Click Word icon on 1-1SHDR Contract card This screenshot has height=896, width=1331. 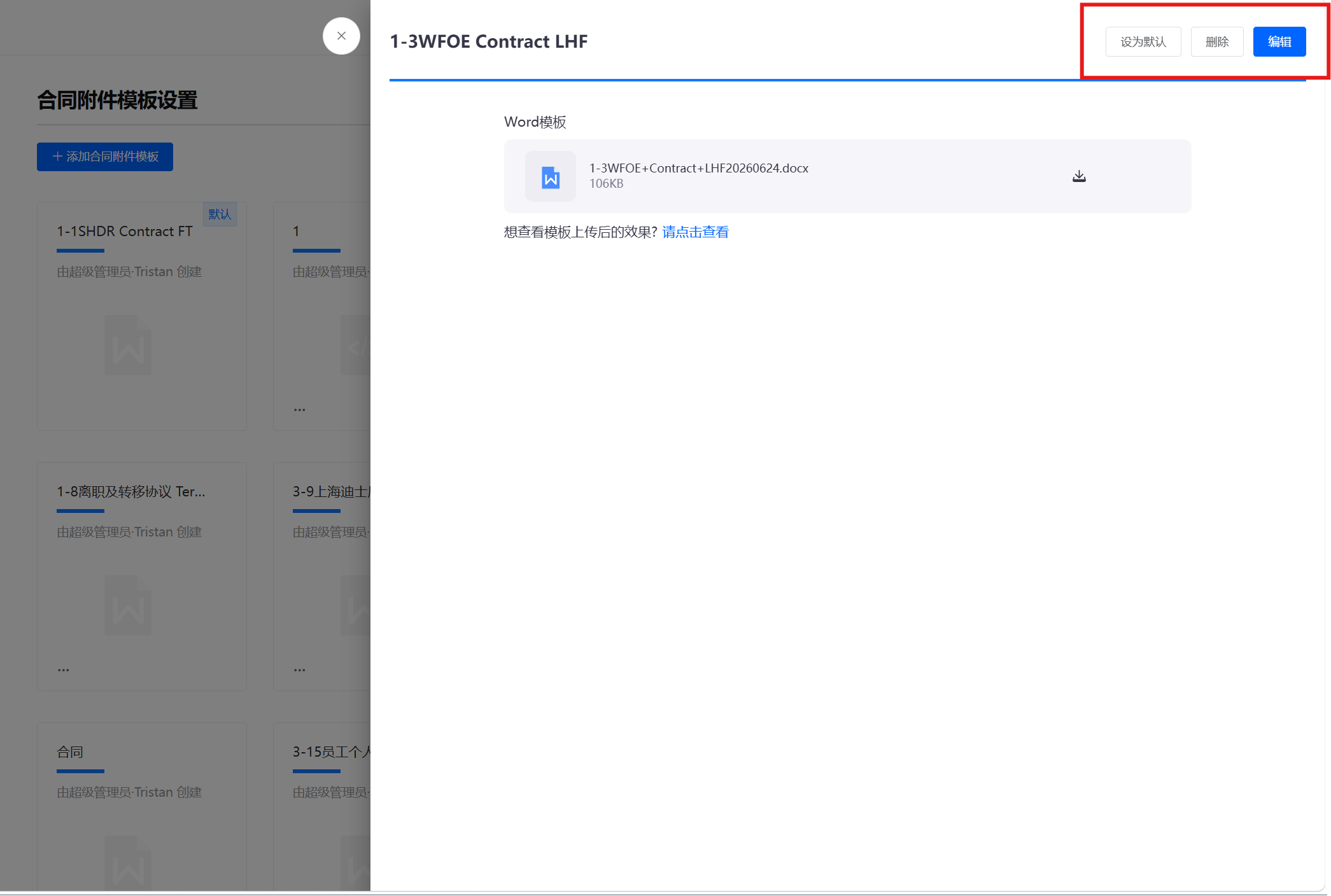[128, 345]
